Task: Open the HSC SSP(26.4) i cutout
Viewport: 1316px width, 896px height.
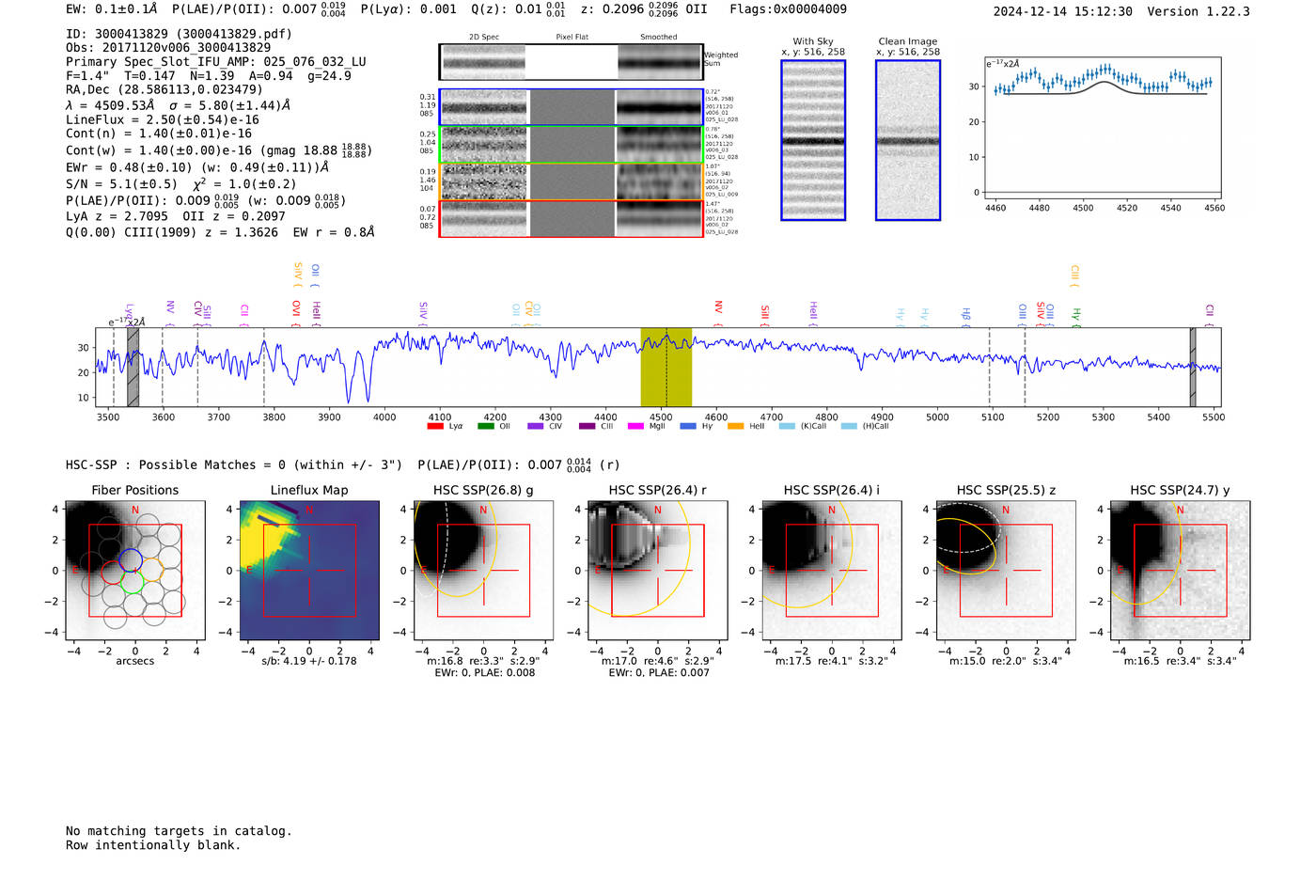Action: pos(832,570)
